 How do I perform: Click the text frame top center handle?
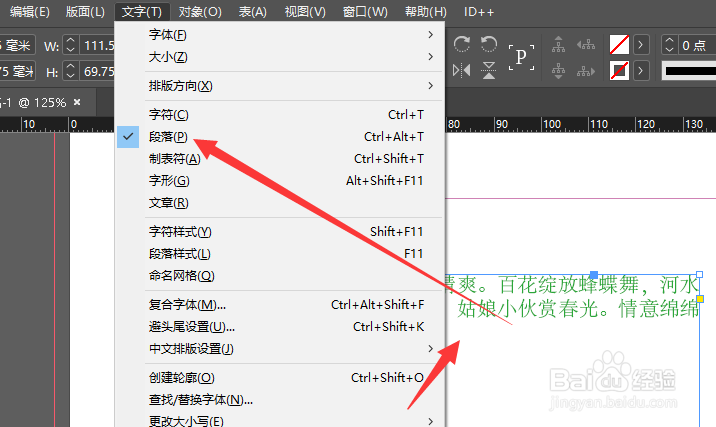pyautogui.click(x=594, y=274)
